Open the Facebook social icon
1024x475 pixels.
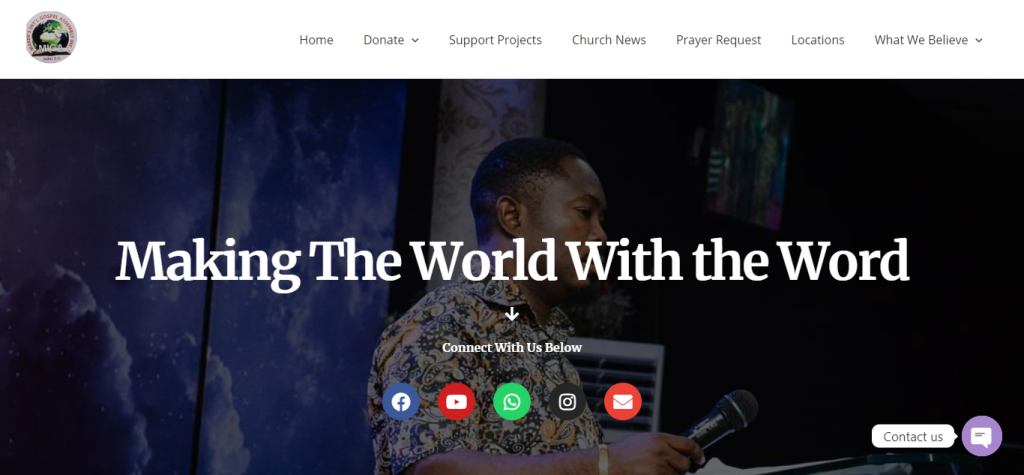point(401,402)
